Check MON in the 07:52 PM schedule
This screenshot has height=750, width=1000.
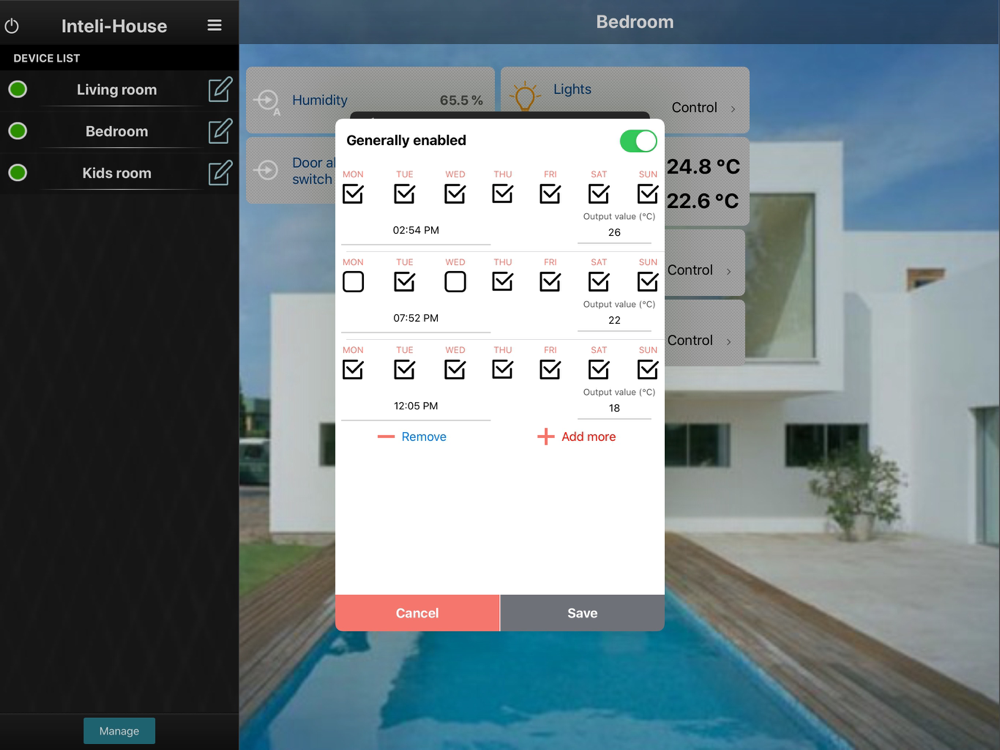353,282
